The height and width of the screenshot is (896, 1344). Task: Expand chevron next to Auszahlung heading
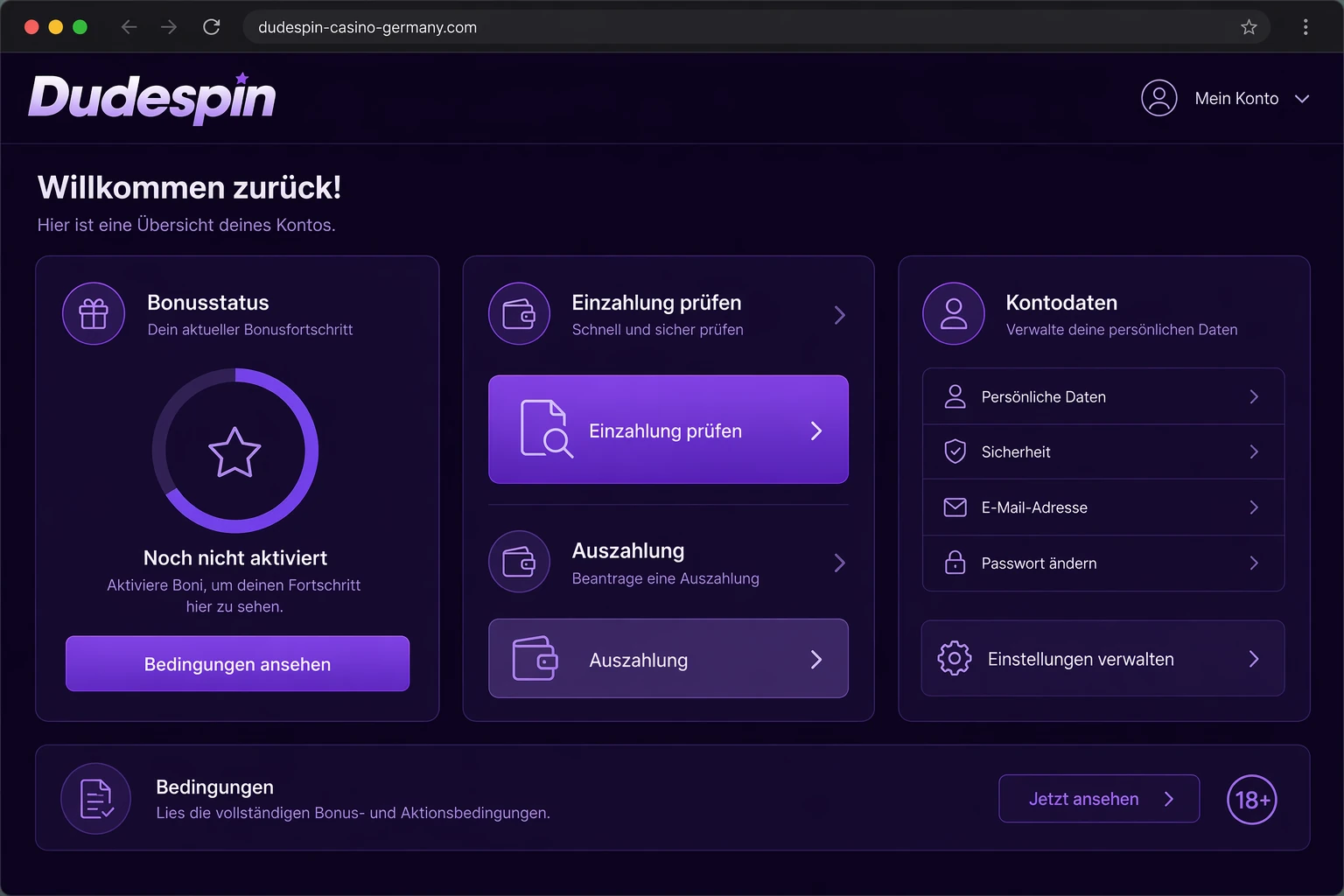click(x=840, y=563)
